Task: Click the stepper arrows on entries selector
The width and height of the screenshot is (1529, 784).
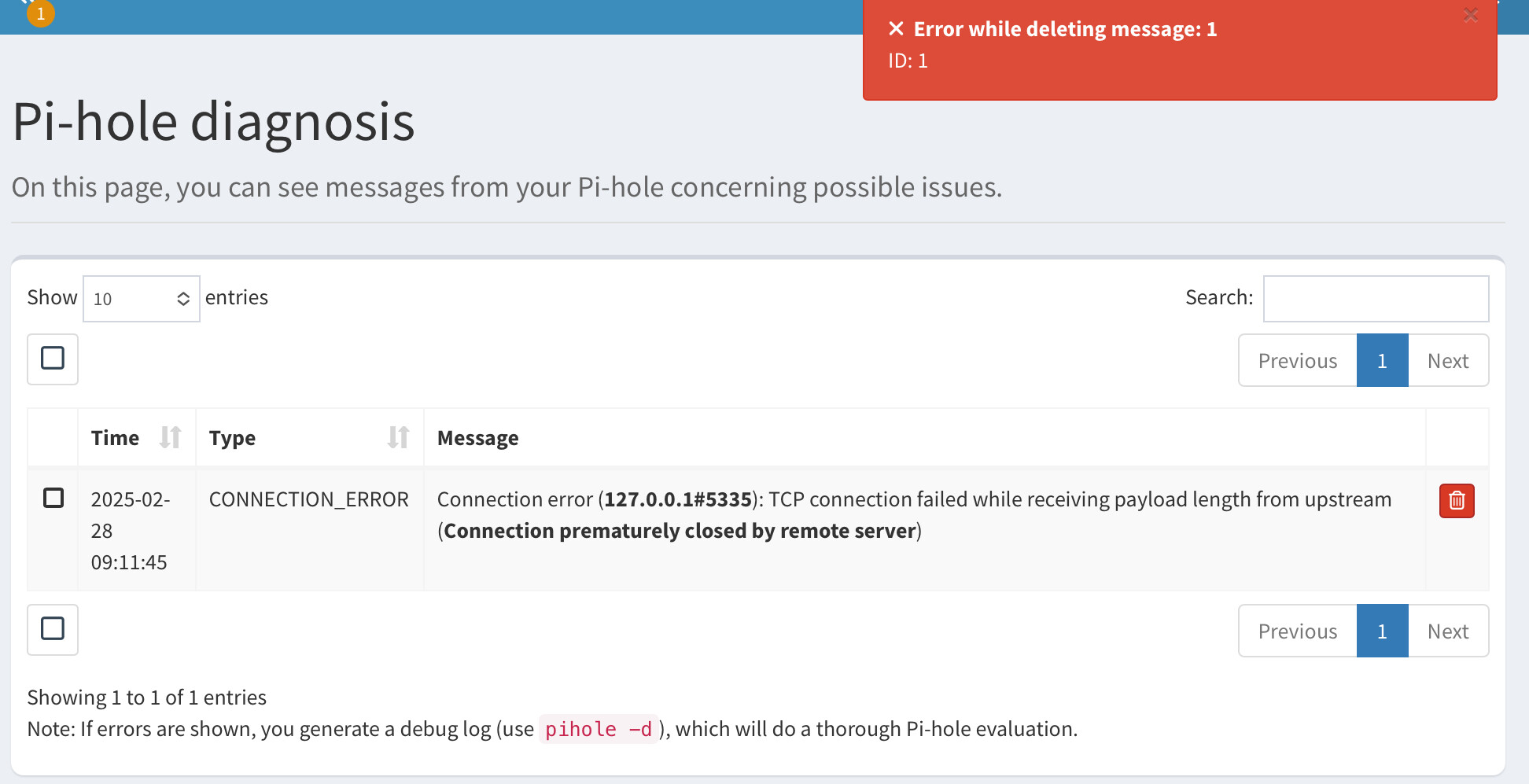Action: (x=182, y=299)
